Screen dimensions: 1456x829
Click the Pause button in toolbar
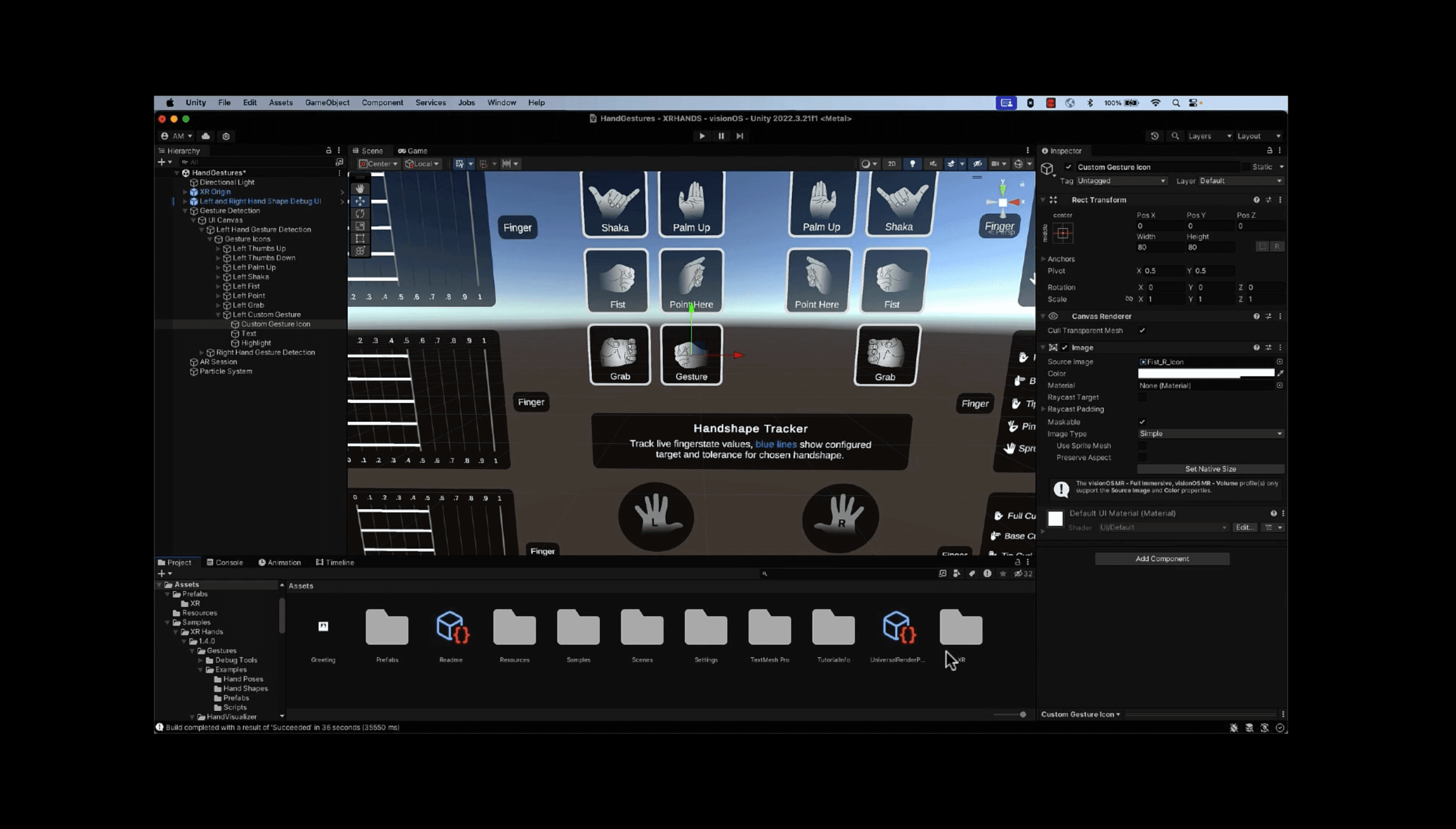coord(721,136)
